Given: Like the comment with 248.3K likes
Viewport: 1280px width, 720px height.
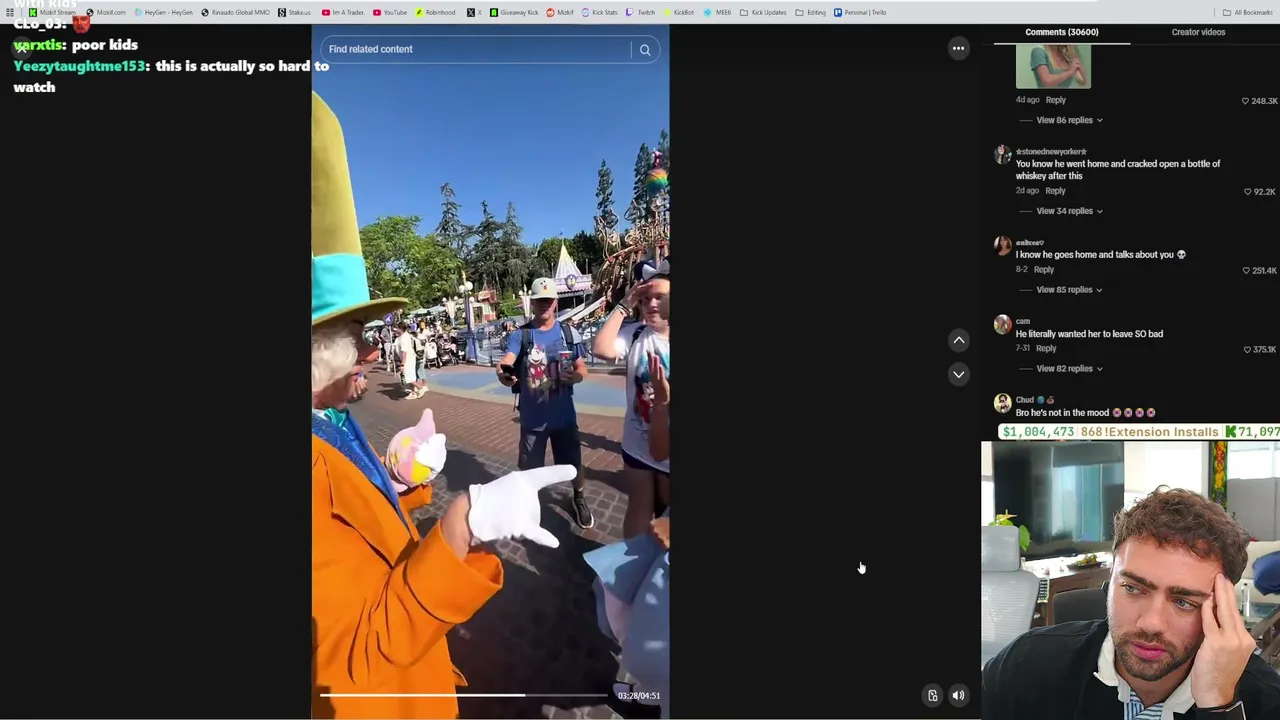Looking at the screenshot, I should pyautogui.click(x=1245, y=101).
